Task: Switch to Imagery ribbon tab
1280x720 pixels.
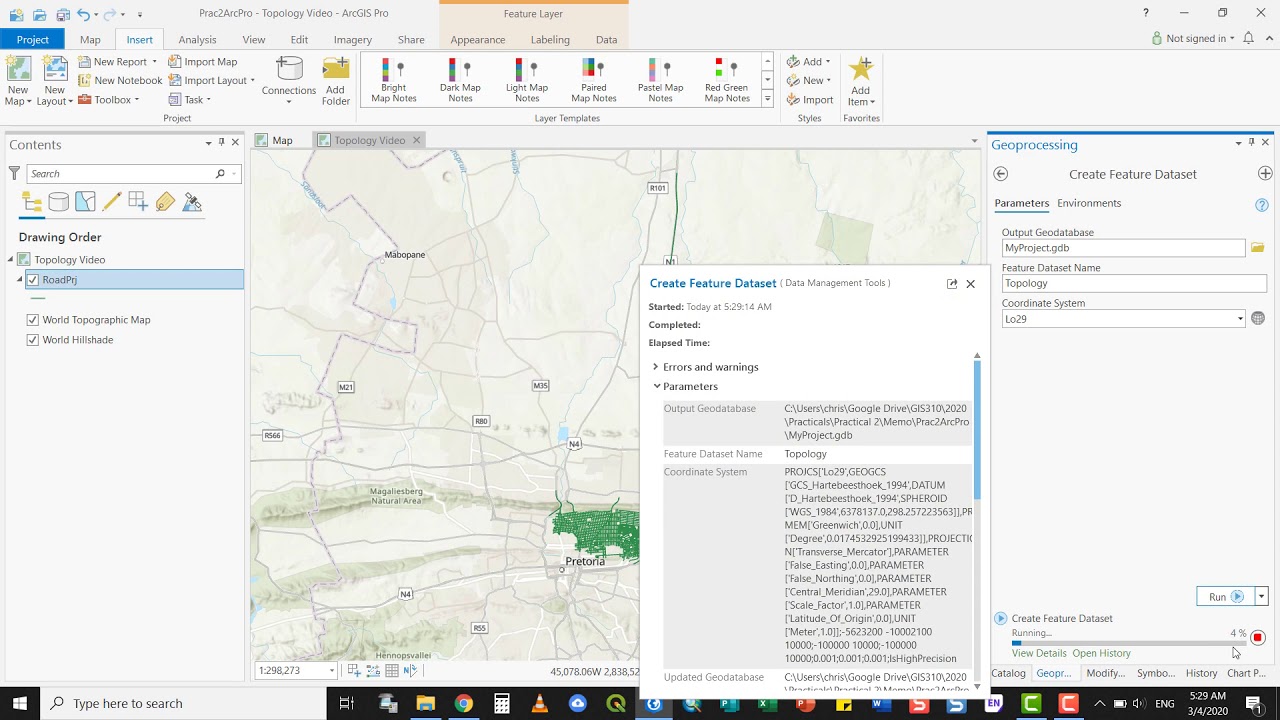Action: point(353,40)
